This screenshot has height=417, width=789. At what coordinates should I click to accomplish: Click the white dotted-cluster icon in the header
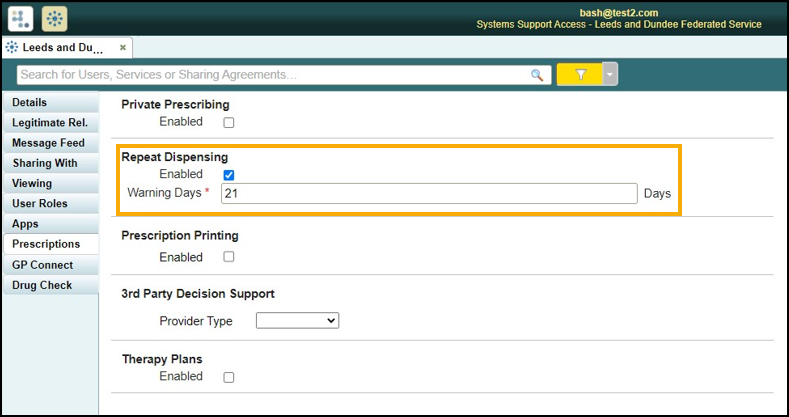tap(21, 18)
